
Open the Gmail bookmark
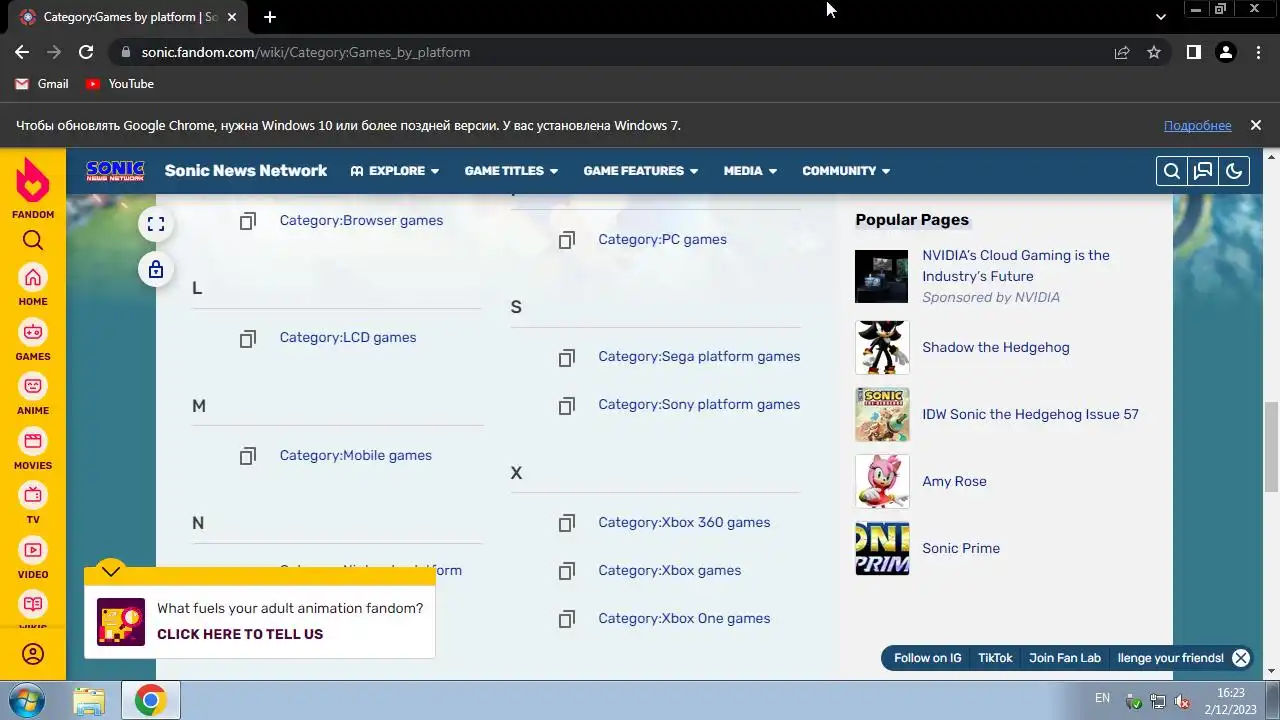[x=42, y=84]
